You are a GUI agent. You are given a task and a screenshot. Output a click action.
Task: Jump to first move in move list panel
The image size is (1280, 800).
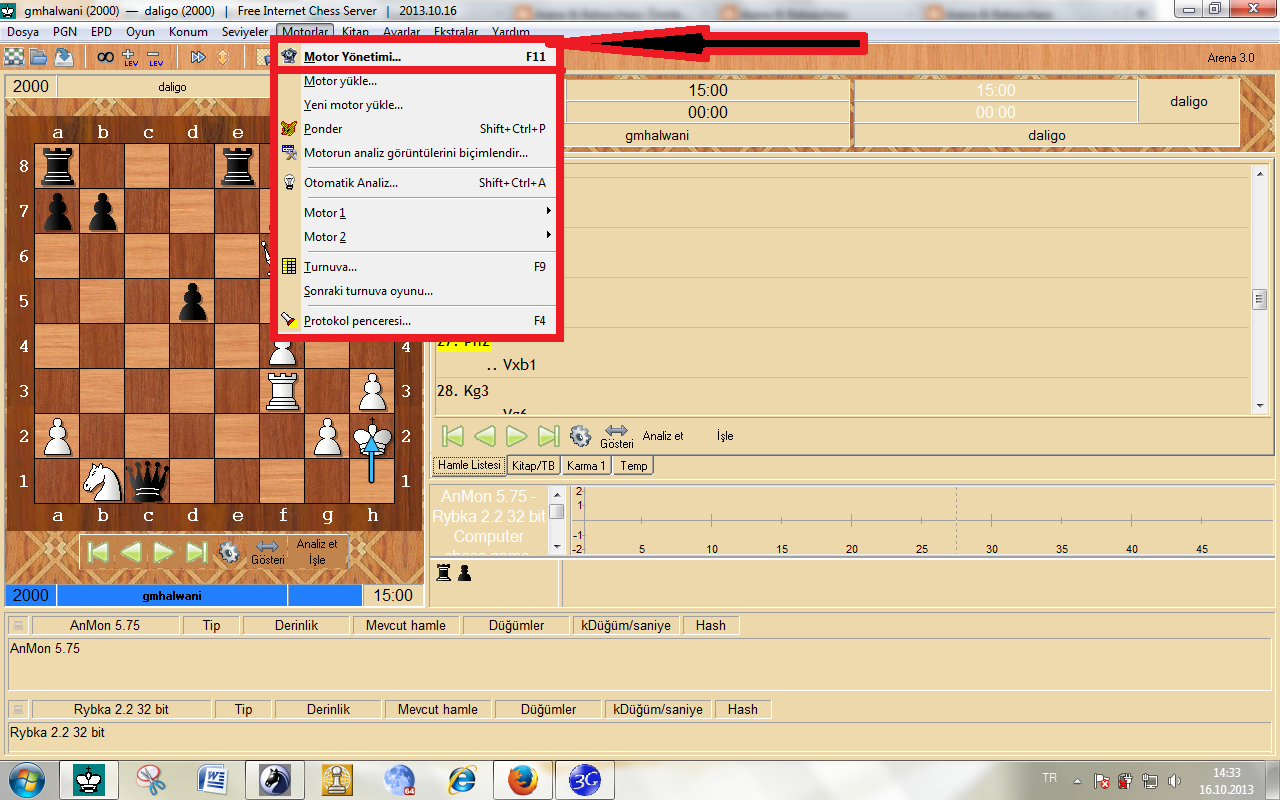[452, 436]
